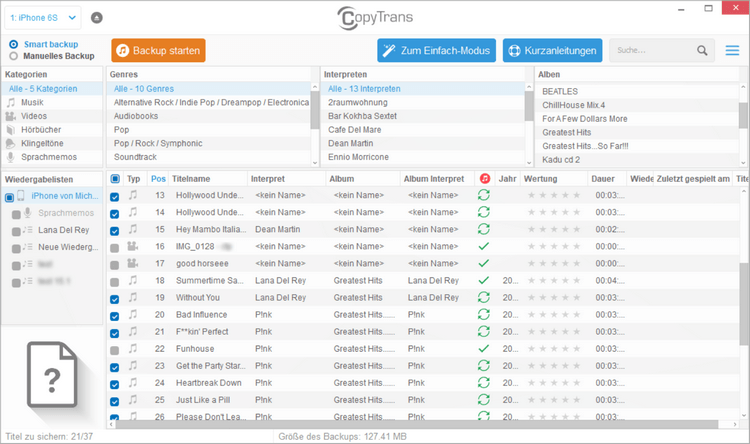
Task: Click the Videos category camera icon
Action: (x=11, y=116)
